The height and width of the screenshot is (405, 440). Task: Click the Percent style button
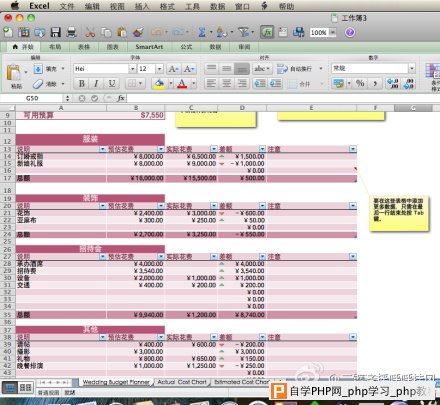coord(360,83)
